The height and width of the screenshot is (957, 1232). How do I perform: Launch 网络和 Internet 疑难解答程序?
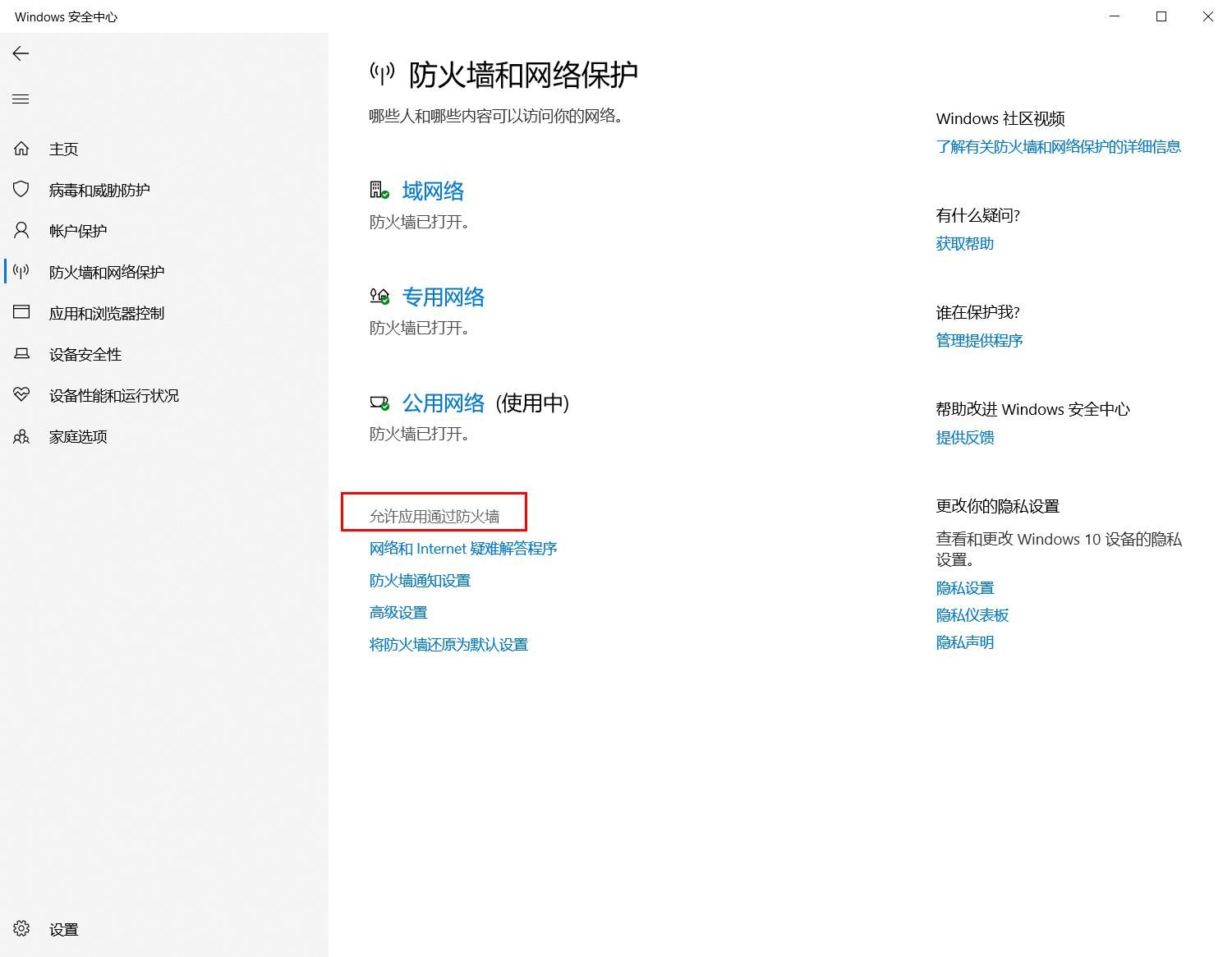click(462, 548)
